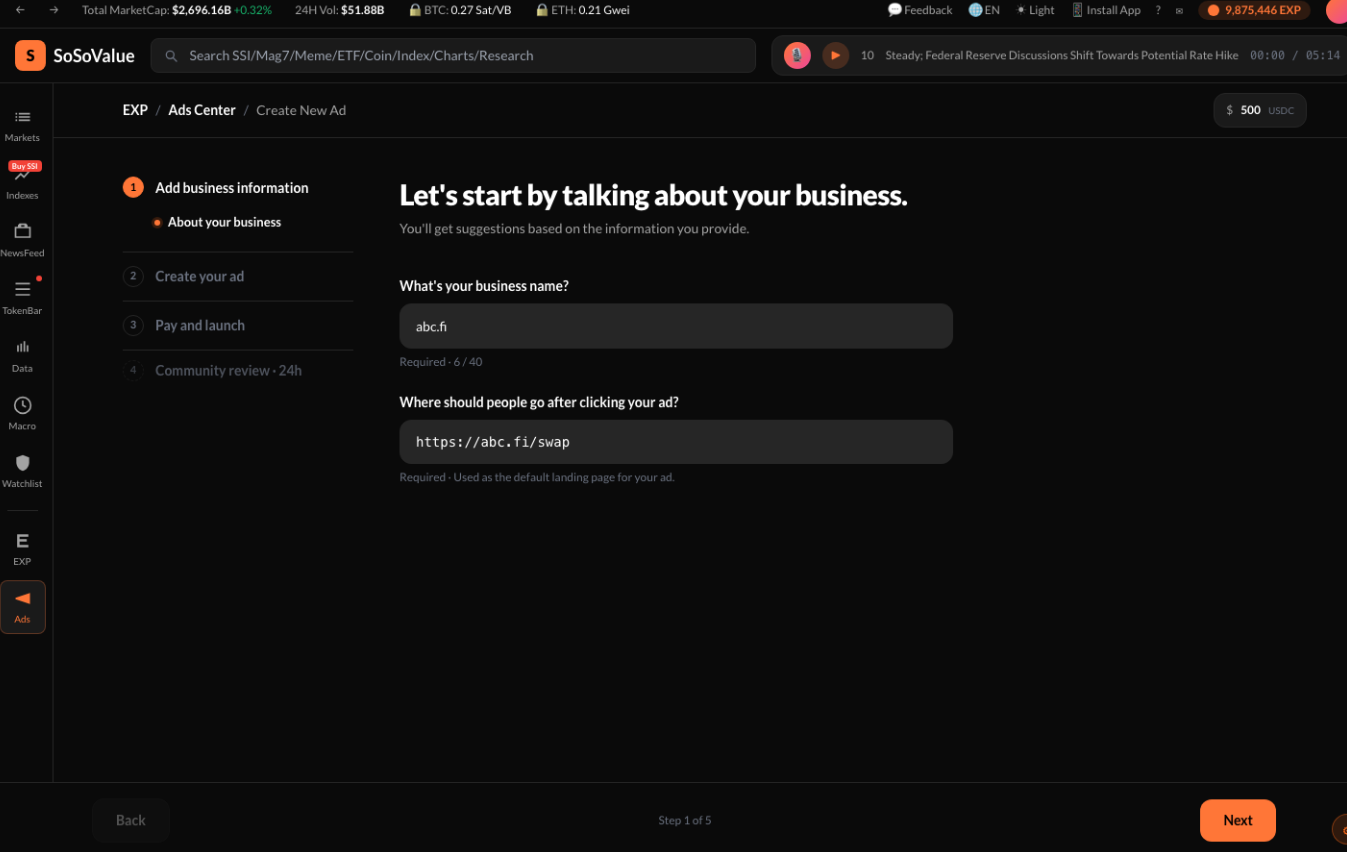Go back using the browser back arrow
Screen dimensions: 1347x852
click(x=20, y=10)
